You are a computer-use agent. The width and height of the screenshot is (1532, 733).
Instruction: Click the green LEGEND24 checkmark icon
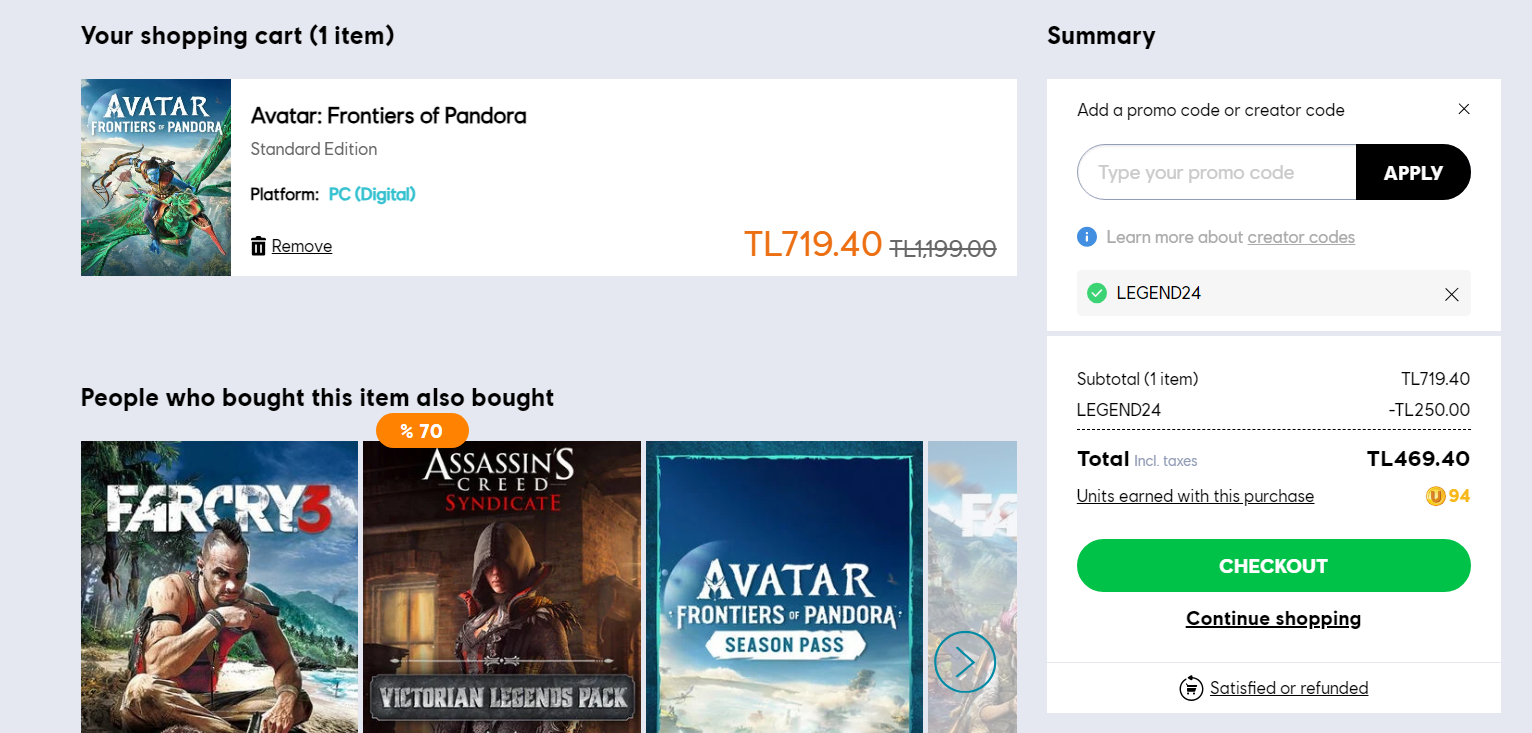click(x=1097, y=293)
